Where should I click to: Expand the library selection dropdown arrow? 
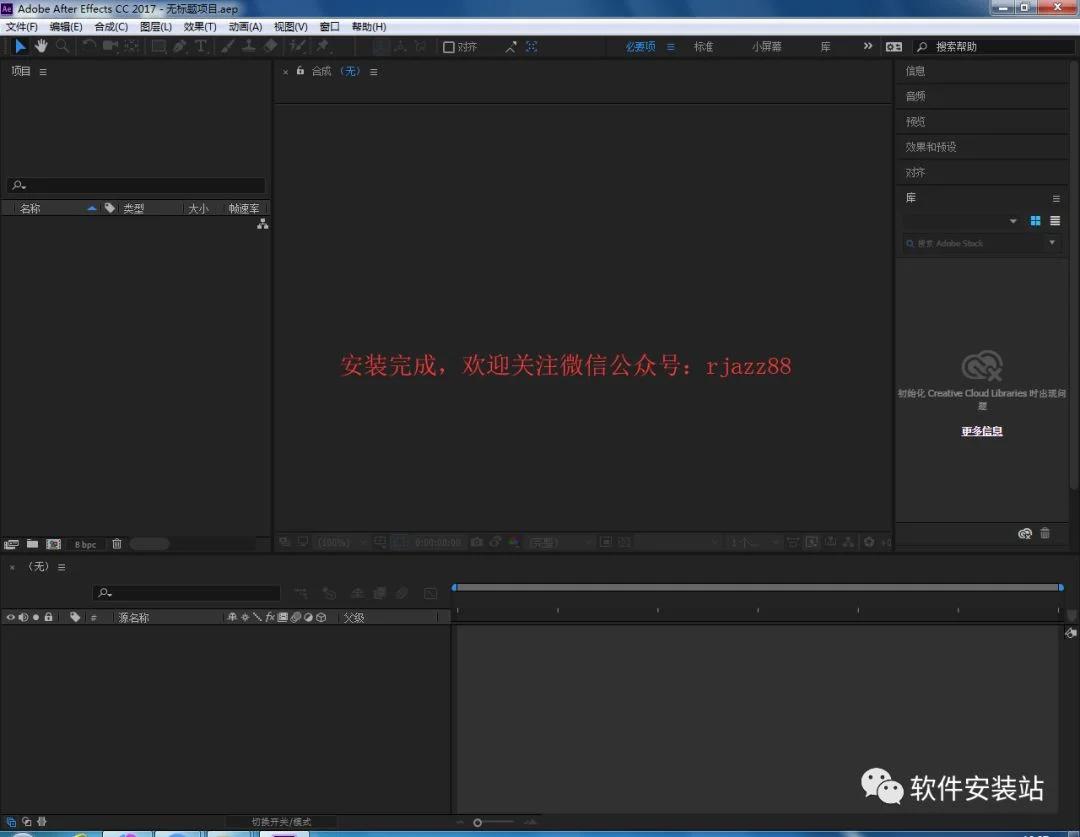pos(1013,221)
